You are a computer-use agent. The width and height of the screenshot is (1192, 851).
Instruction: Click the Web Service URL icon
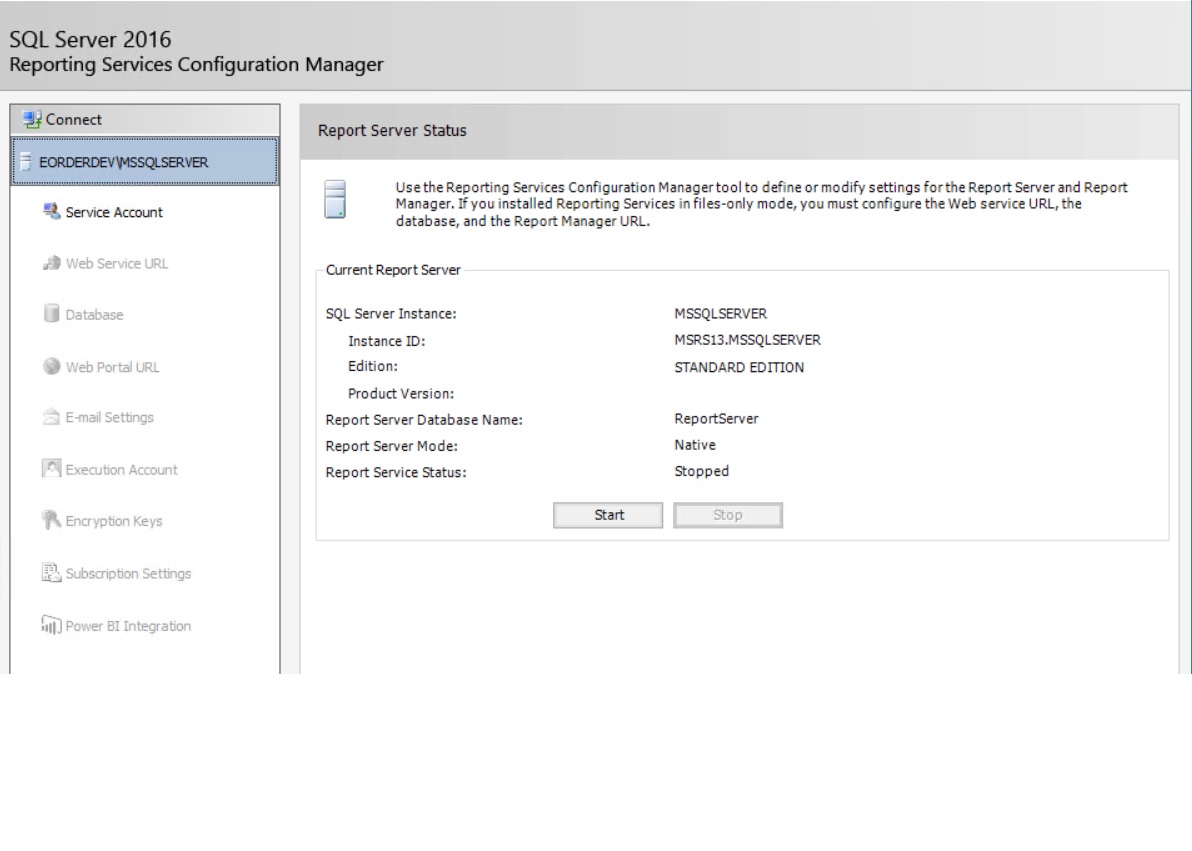(51, 263)
